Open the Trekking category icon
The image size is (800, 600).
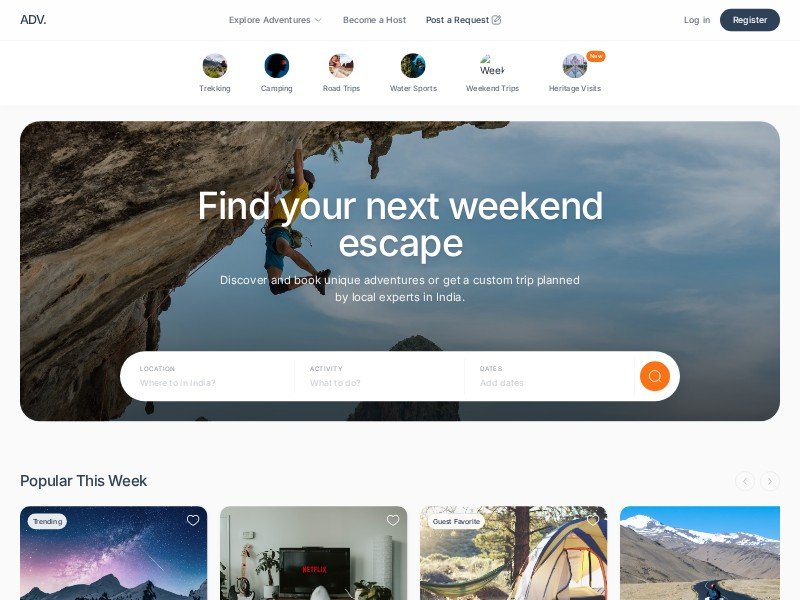pos(214,66)
